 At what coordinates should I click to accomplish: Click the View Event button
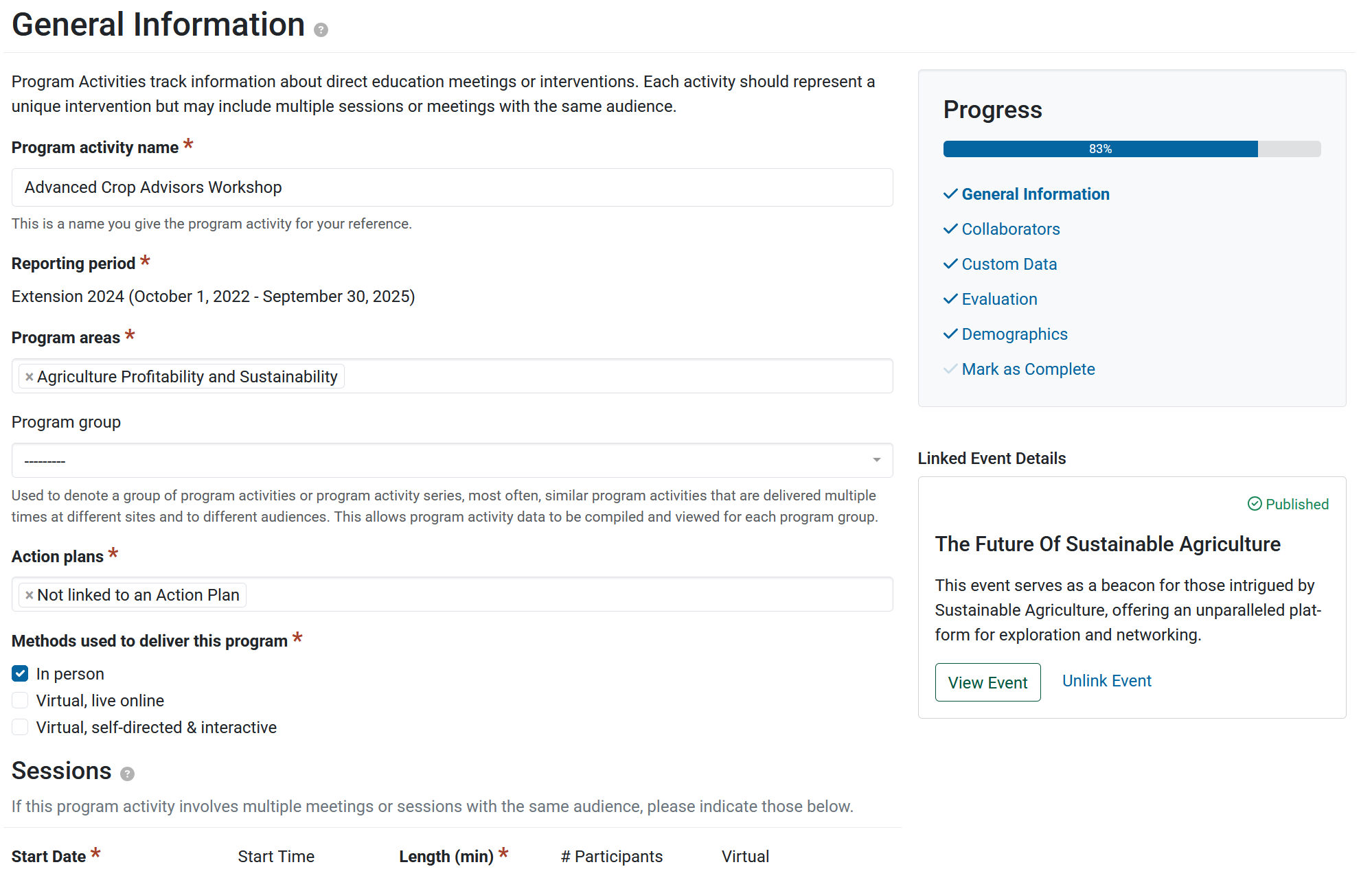[987, 682]
